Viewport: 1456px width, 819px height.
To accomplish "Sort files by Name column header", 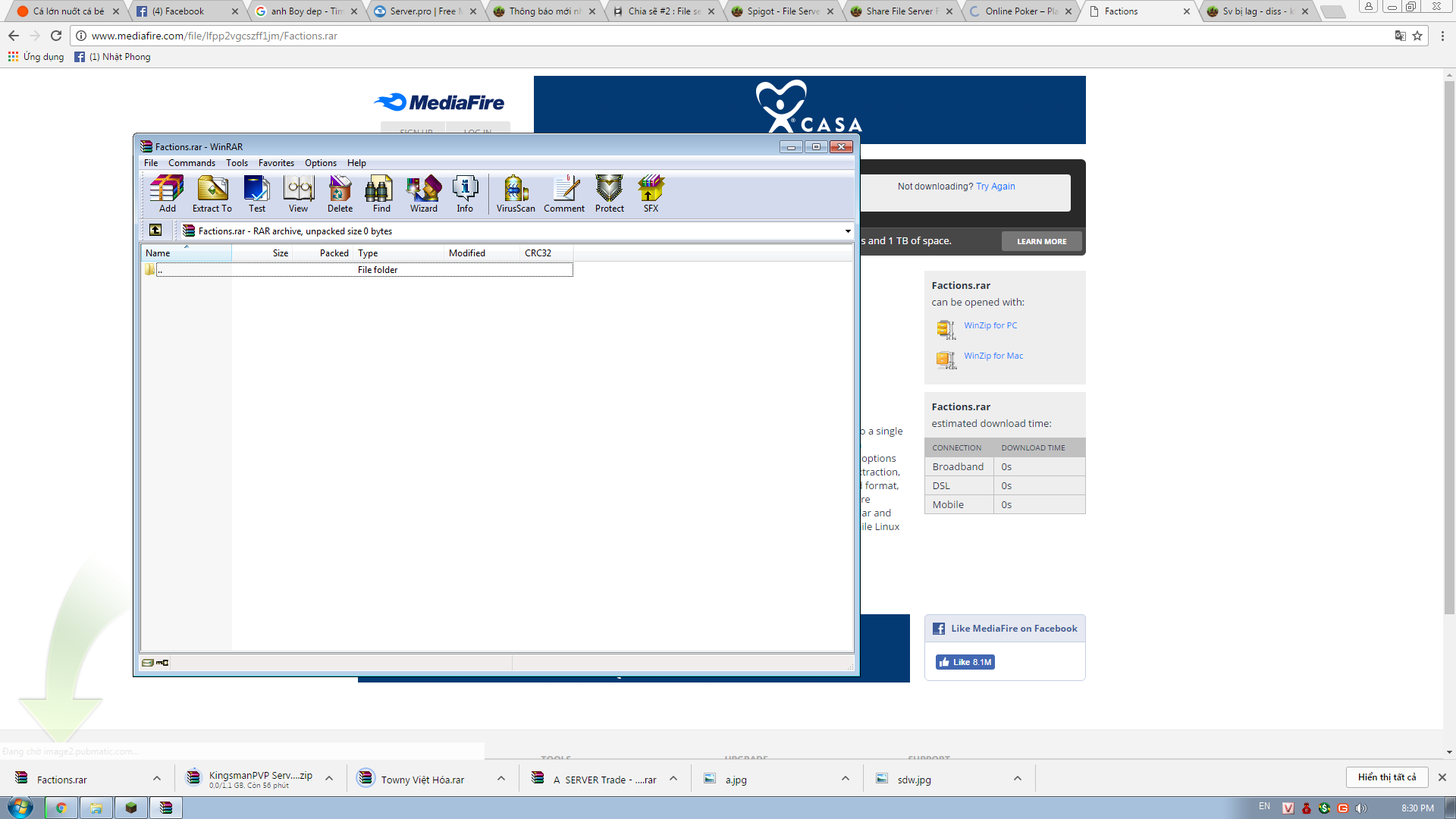I will pos(186,253).
